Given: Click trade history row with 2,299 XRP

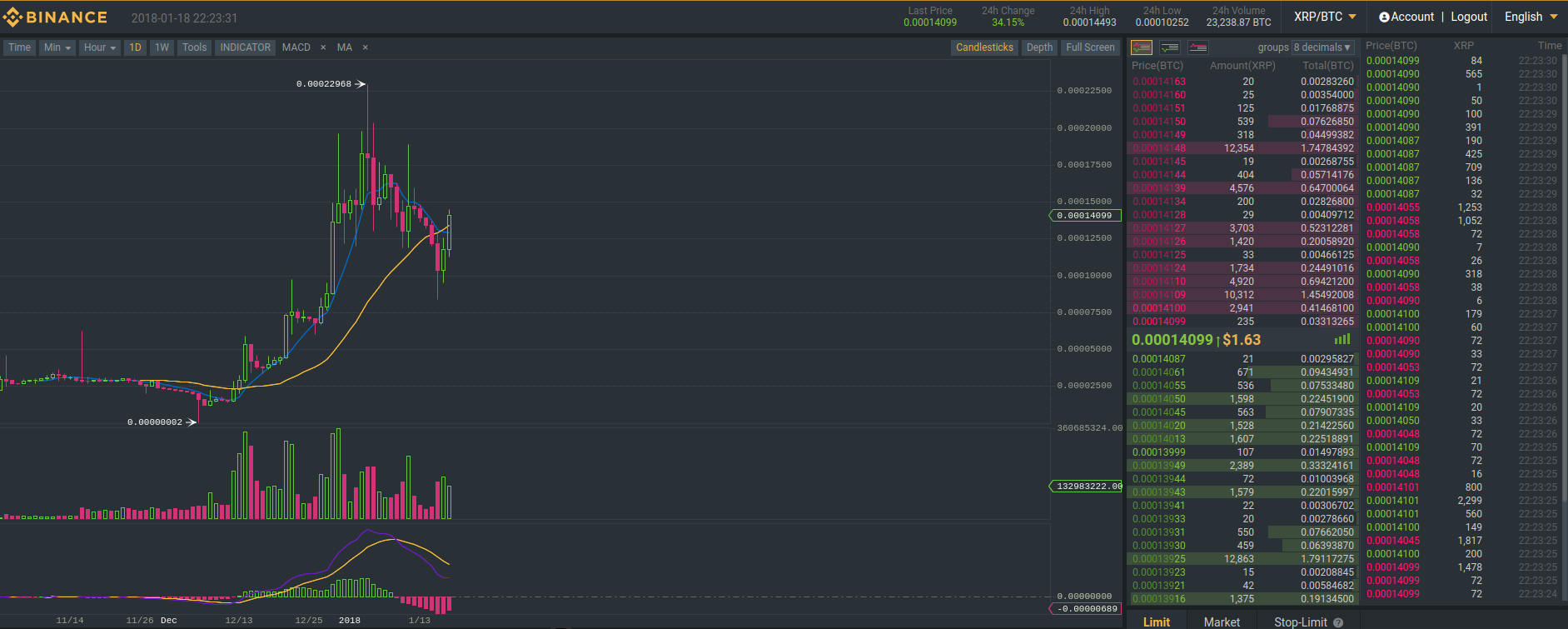Looking at the screenshot, I should click(1462, 501).
